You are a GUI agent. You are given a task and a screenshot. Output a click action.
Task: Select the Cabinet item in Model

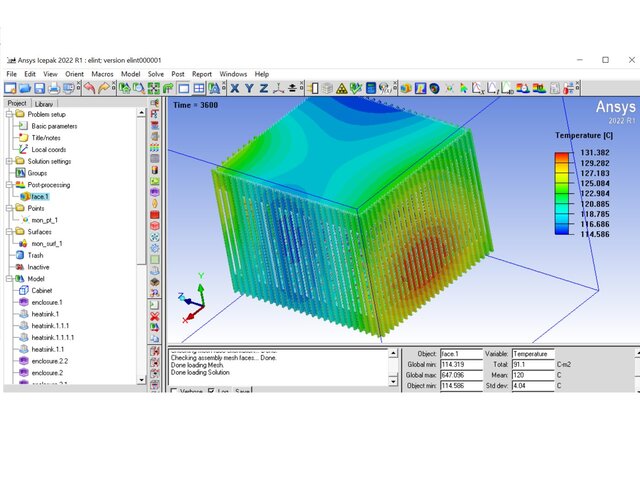tap(42, 291)
